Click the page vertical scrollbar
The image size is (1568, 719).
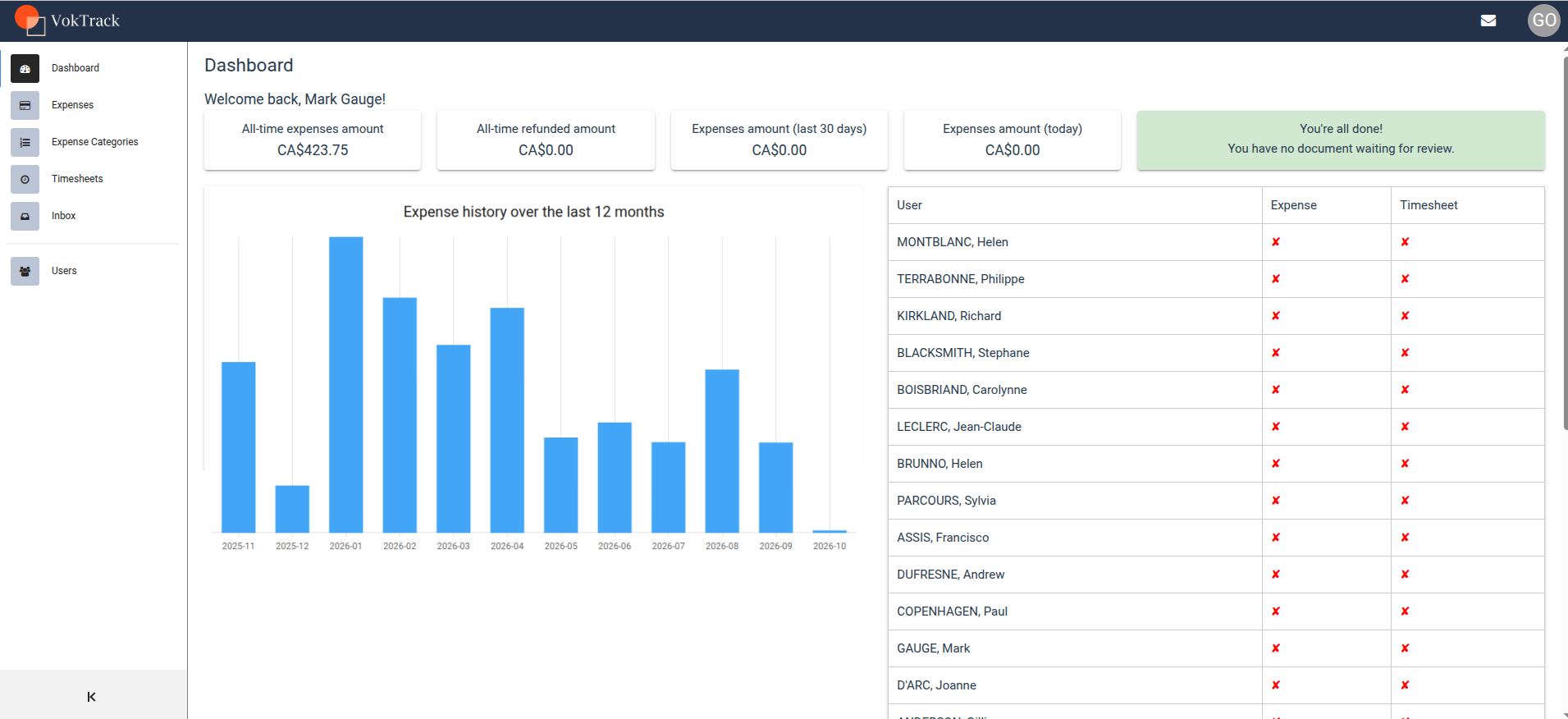point(1565,243)
